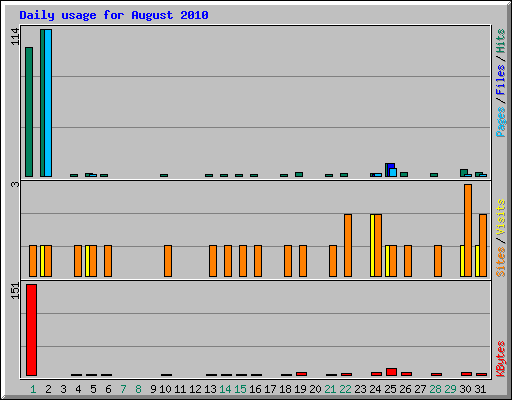Click day label '6' on the x-axis
Viewport: 512px width, 400px height.
[x=108, y=389]
